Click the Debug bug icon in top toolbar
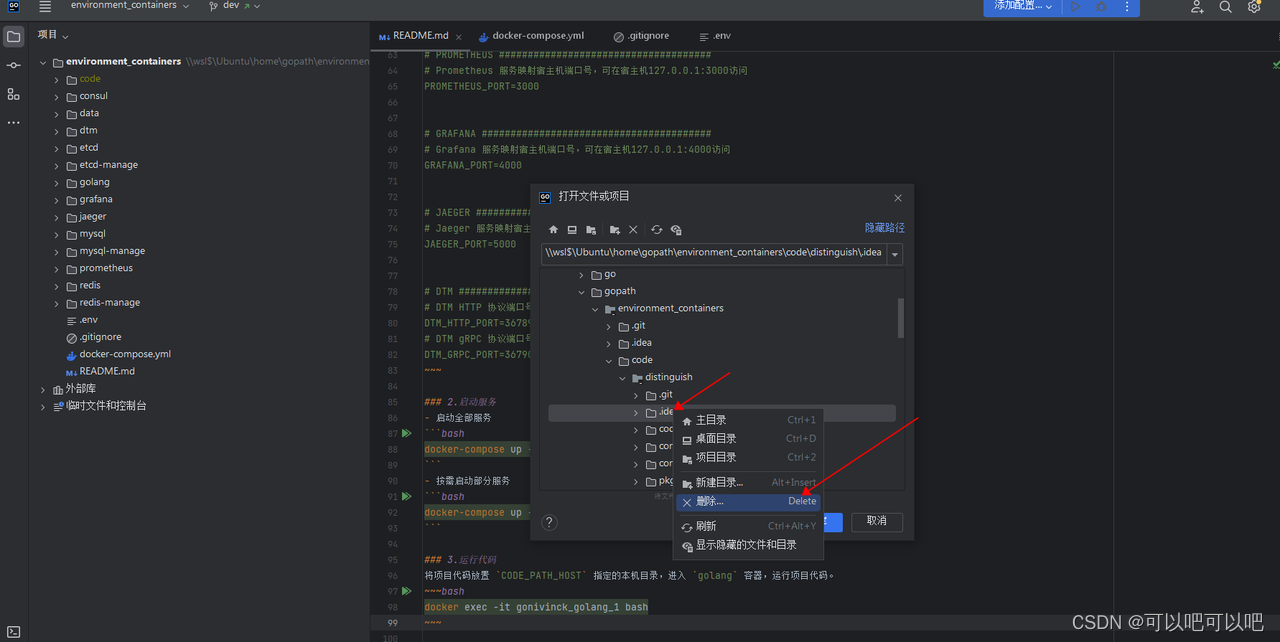 pyautogui.click(x=1101, y=6)
